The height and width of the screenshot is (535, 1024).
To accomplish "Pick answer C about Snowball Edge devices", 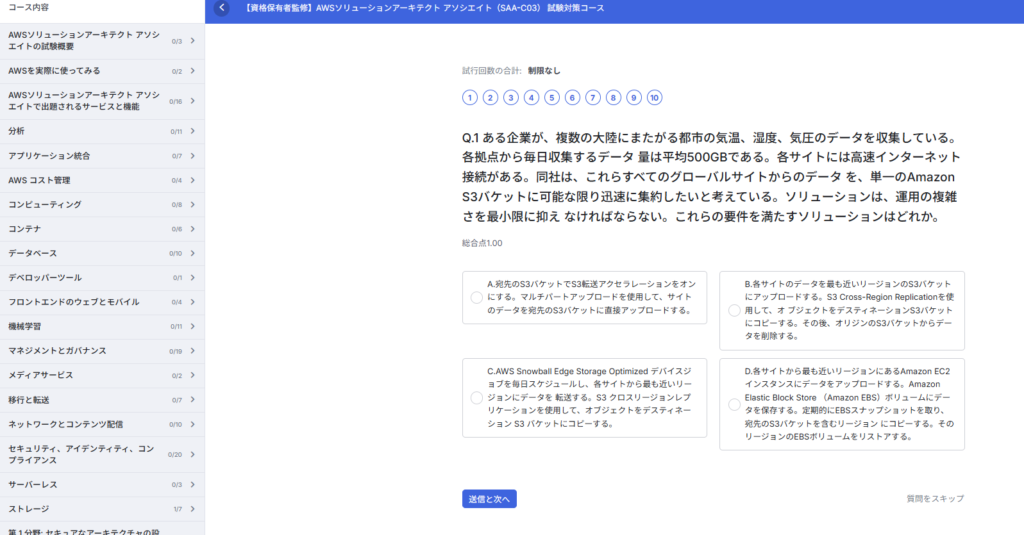I will (x=476, y=397).
